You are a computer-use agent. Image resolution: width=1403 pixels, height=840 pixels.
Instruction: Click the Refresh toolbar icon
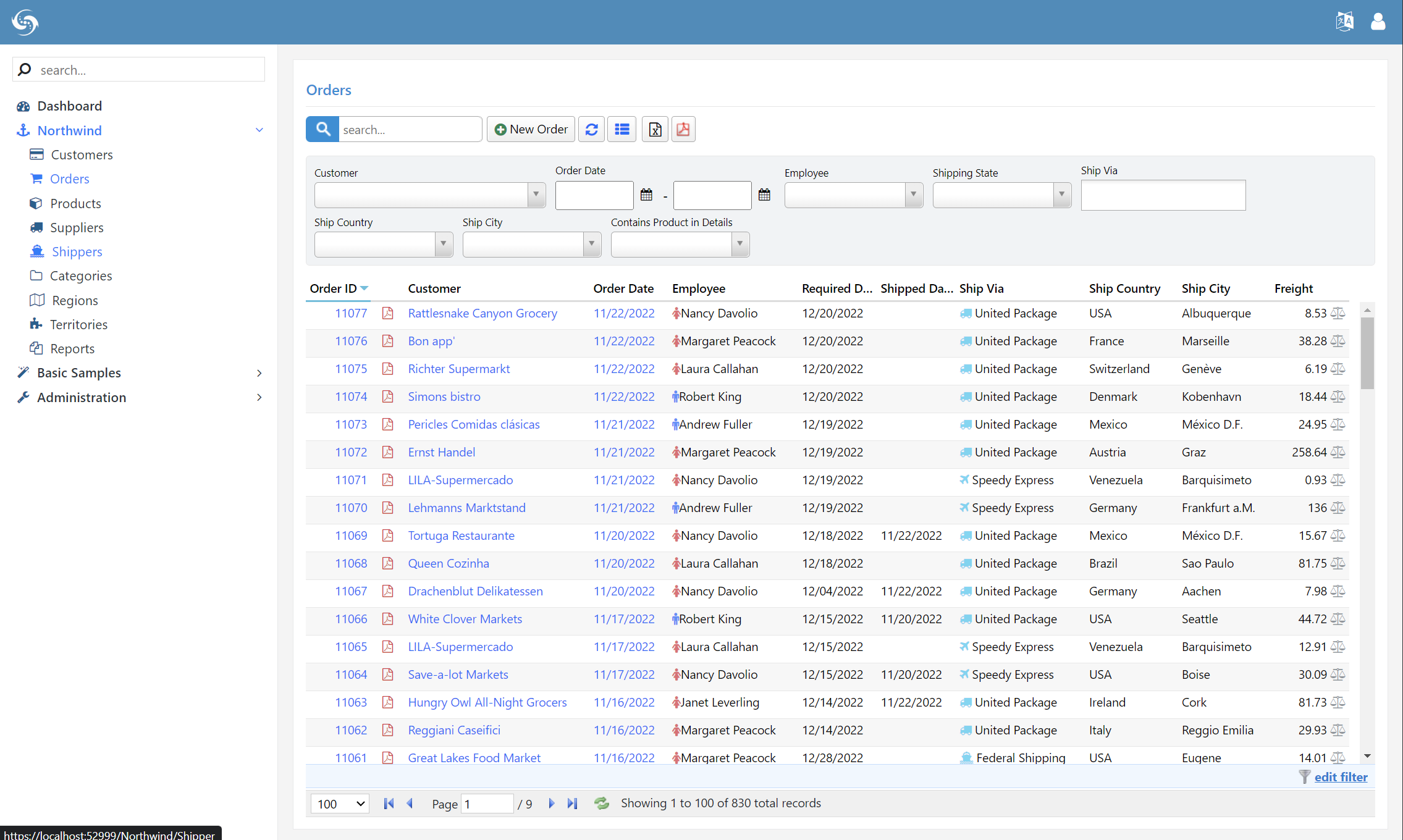(x=591, y=129)
